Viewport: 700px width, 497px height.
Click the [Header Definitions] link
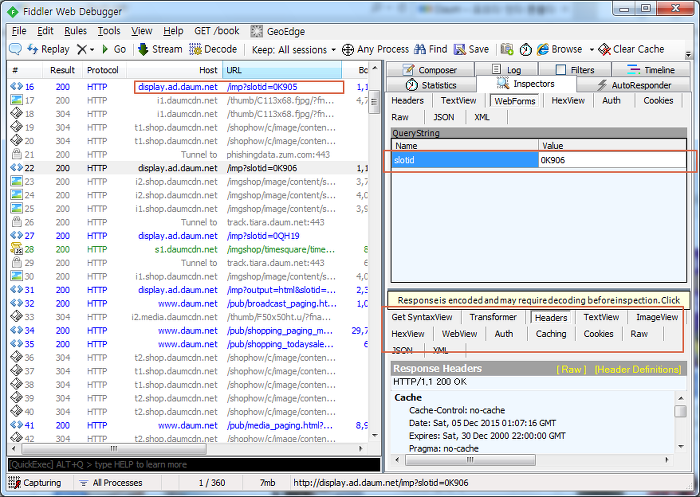(x=638, y=369)
